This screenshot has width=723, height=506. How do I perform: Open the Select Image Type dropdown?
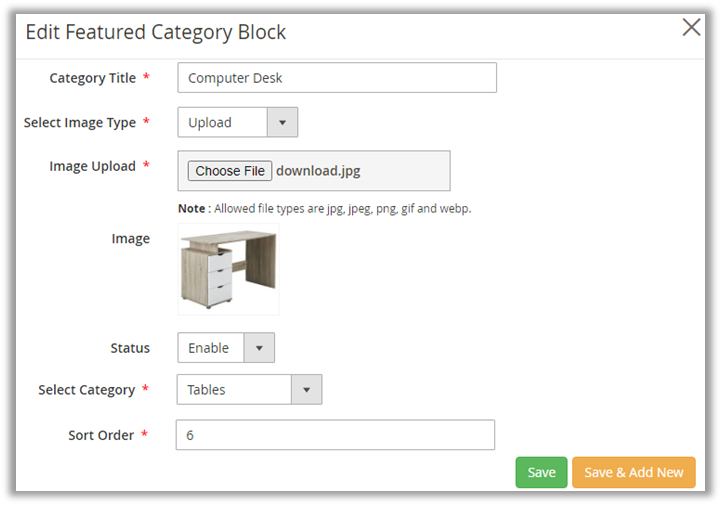tap(237, 123)
